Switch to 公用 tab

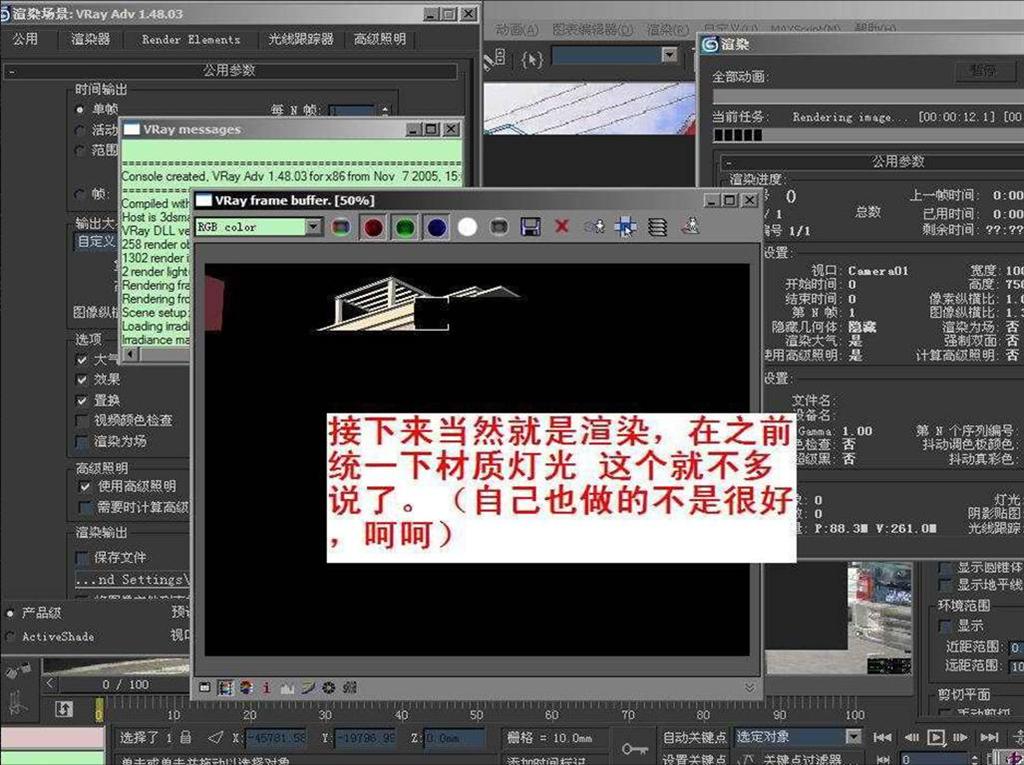[25, 39]
